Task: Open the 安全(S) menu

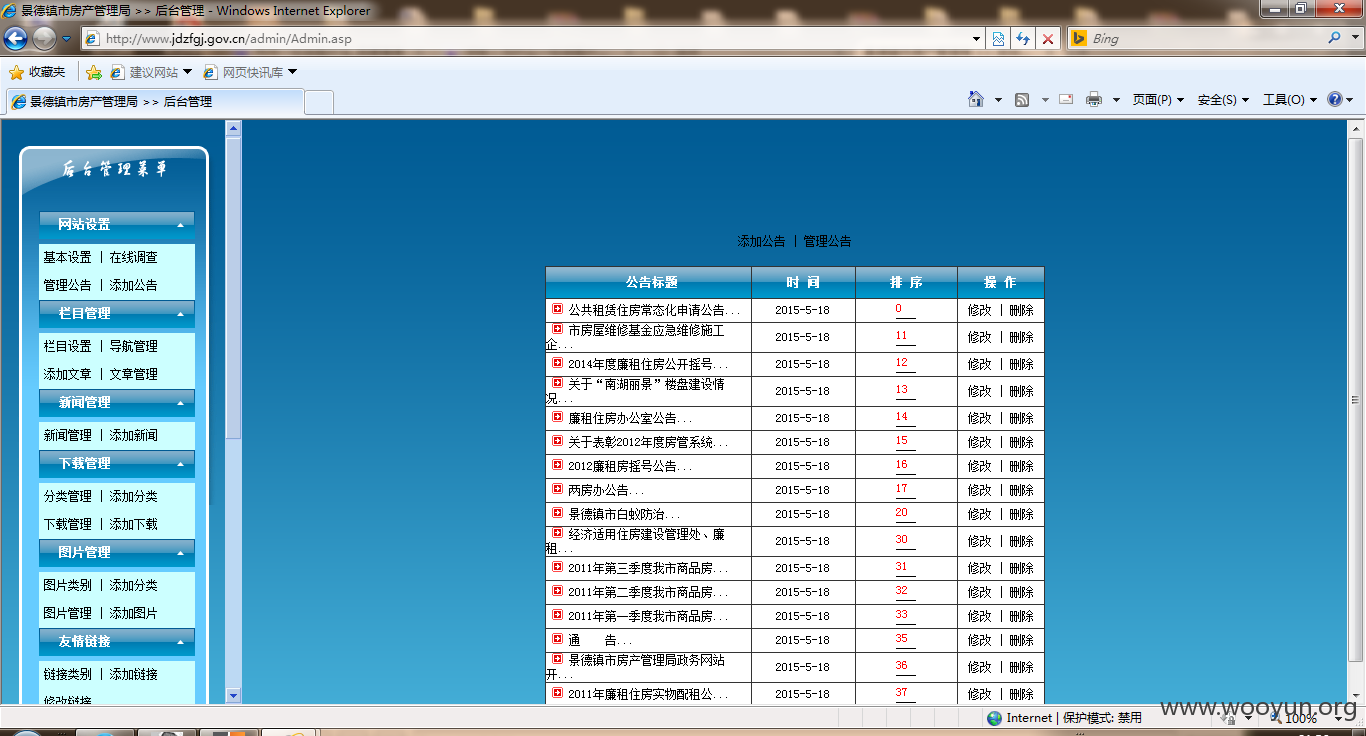Action: point(1223,100)
